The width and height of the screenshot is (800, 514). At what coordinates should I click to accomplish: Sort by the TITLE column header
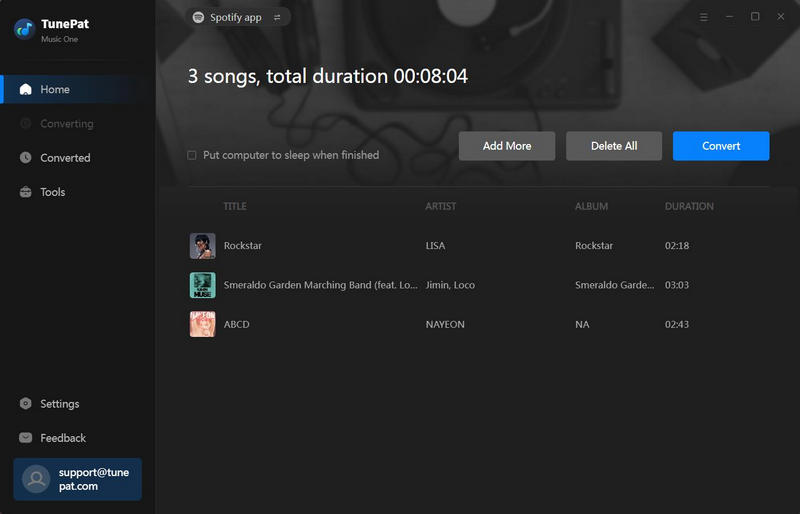coord(235,206)
